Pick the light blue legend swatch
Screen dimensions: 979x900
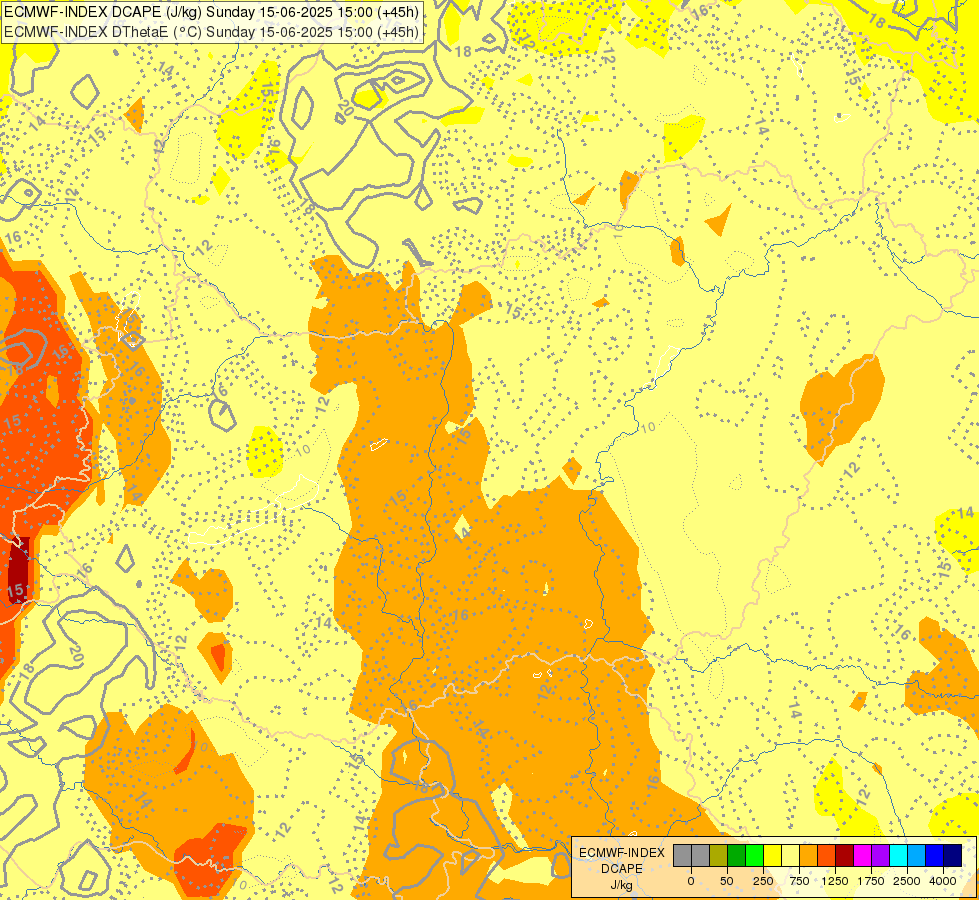click(x=917, y=855)
